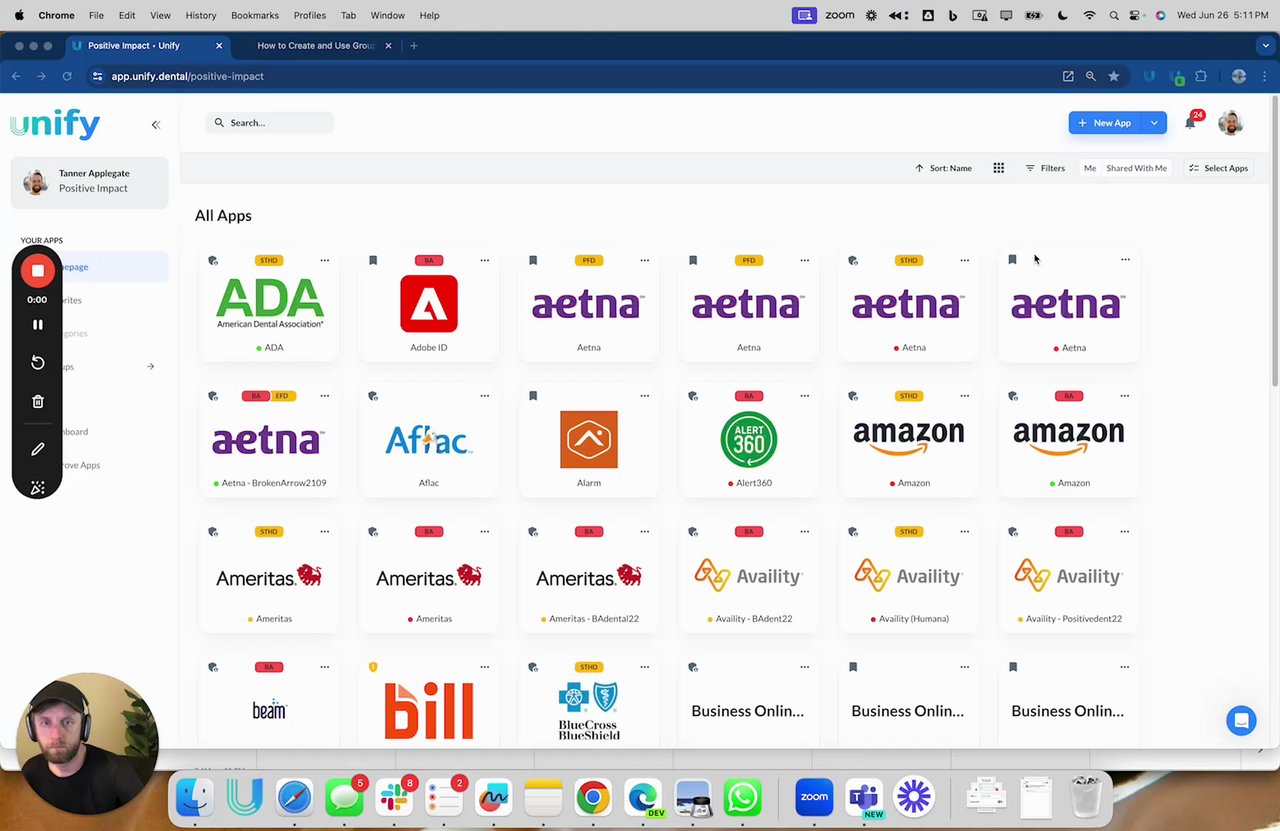Viewport: 1280px width, 831px height.
Task: Open the Aflac app card
Action: [x=429, y=440]
